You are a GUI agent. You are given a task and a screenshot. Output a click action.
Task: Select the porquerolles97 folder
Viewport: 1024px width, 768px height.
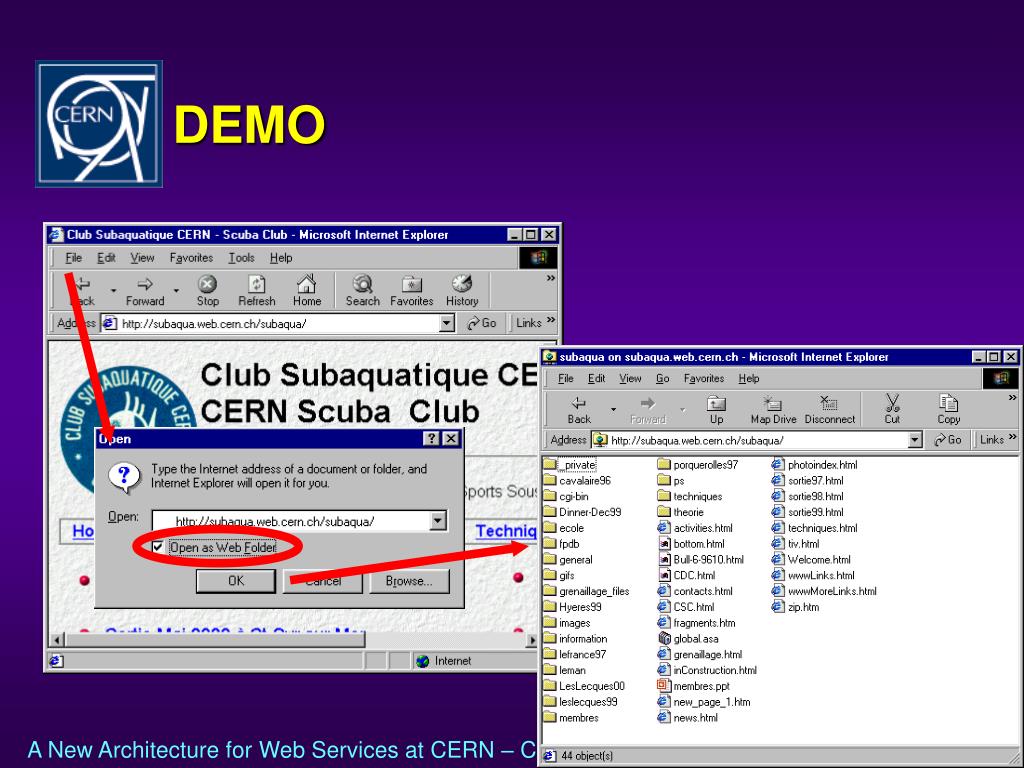pos(697,465)
